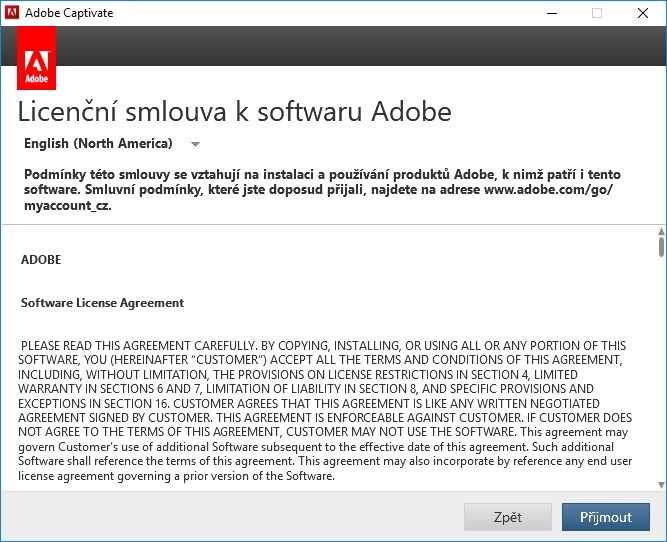
Task: Close the Adobe Captivate installer window
Action: 643,13
